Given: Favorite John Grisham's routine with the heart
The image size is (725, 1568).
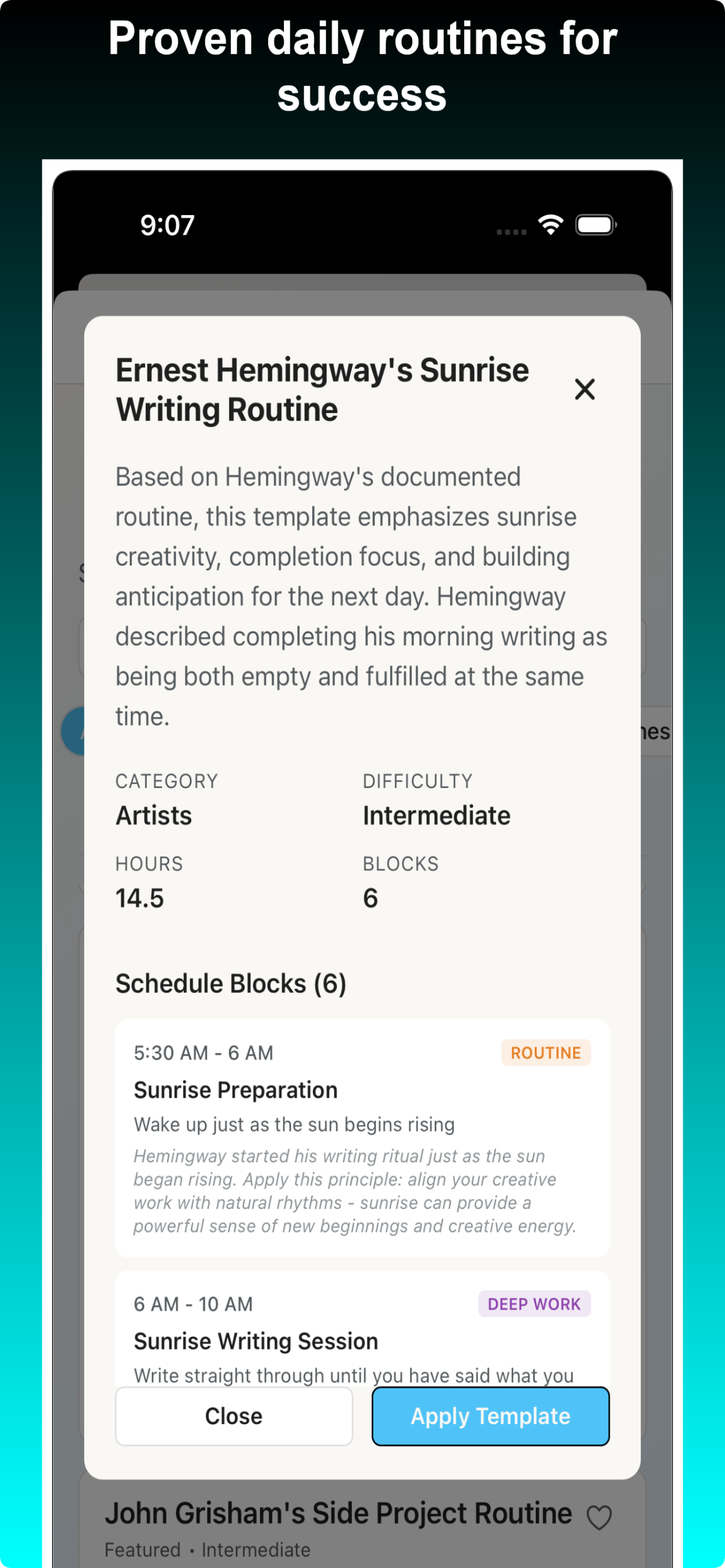Looking at the screenshot, I should point(599,1517).
